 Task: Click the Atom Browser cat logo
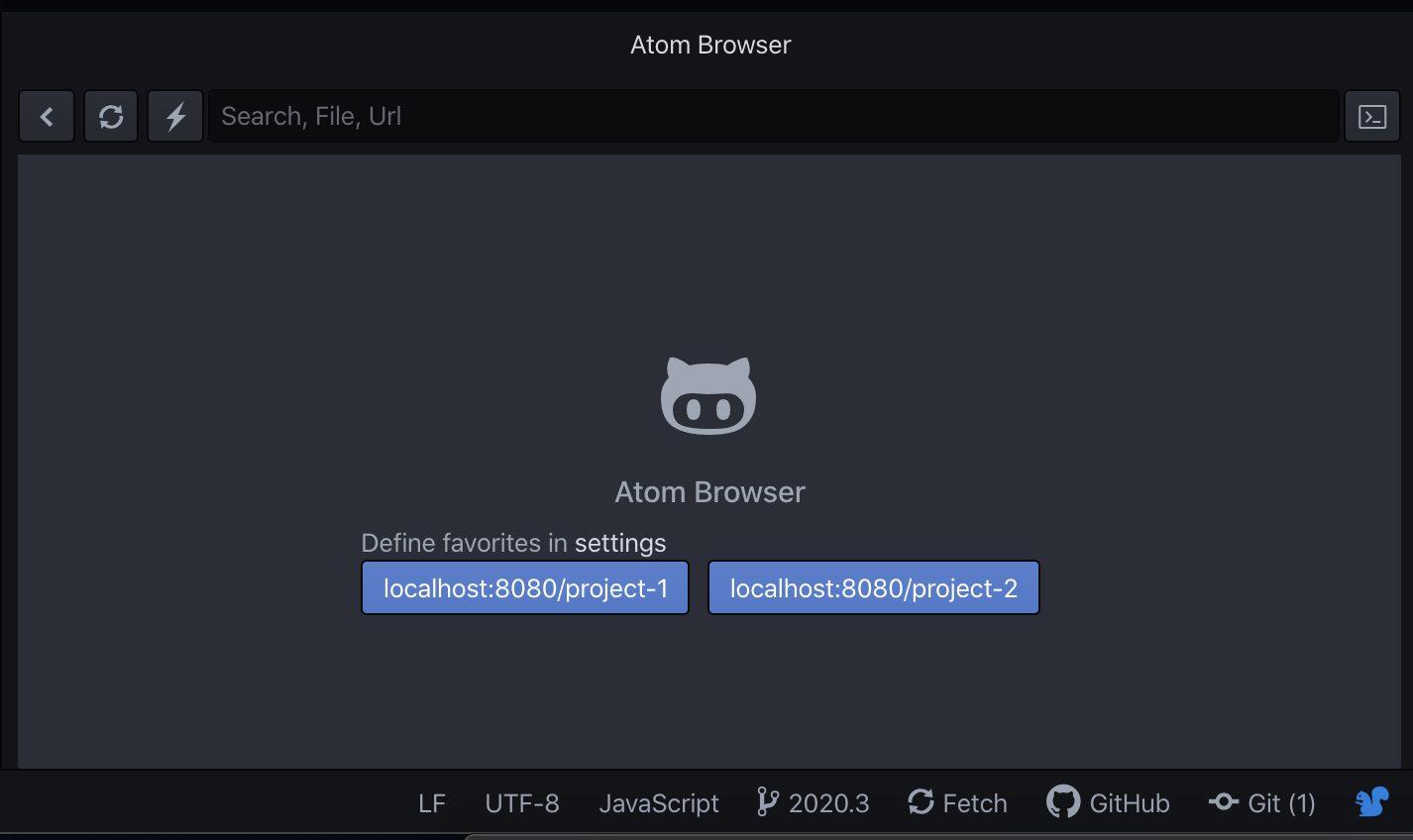tap(708, 396)
